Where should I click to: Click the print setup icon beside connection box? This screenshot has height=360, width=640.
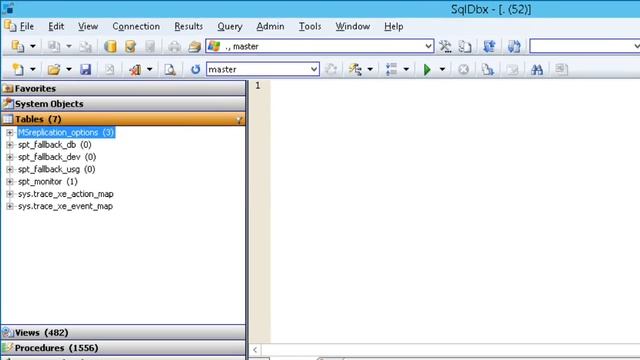194,47
